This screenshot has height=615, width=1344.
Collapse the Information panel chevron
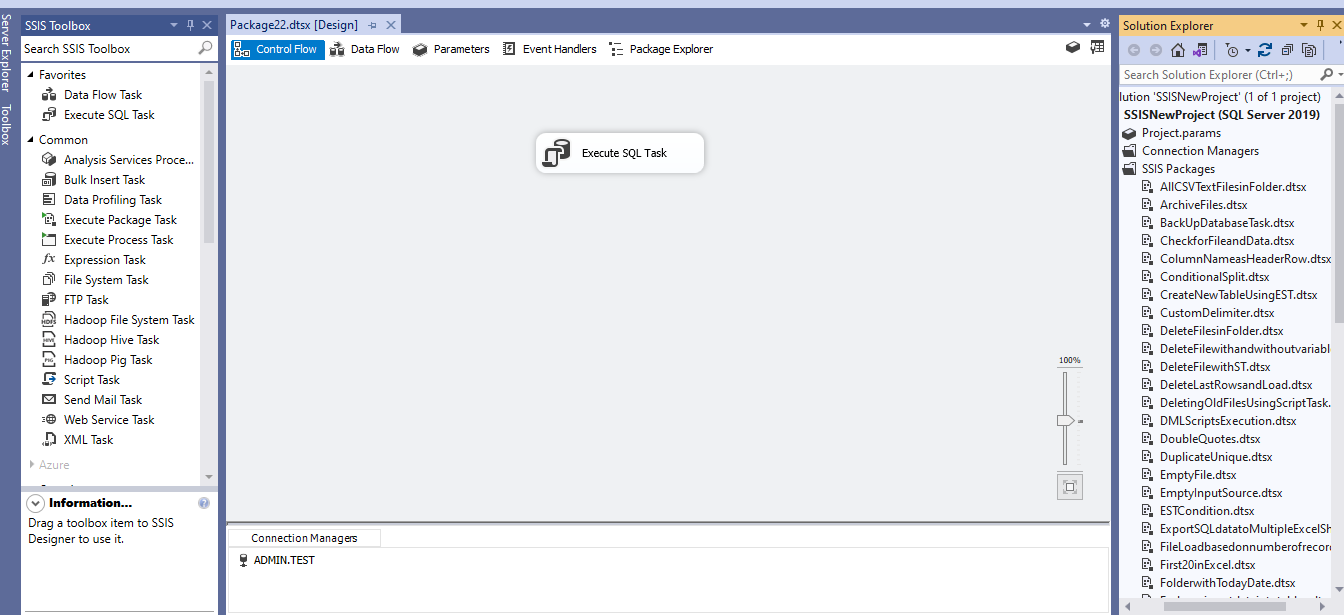click(x=36, y=503)
